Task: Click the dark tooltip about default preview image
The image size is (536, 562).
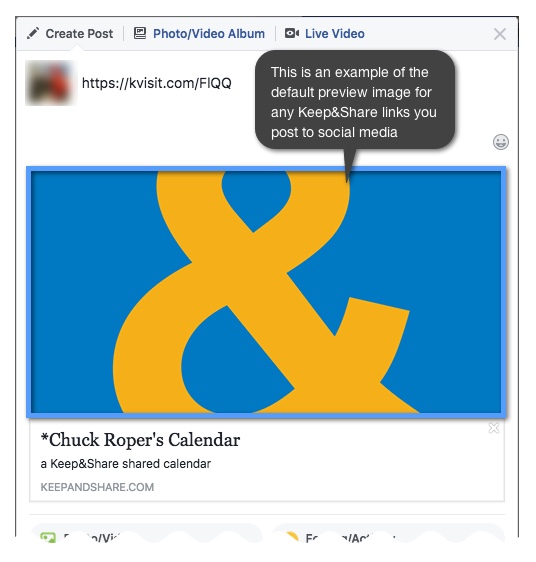Action: coord(355,100)
